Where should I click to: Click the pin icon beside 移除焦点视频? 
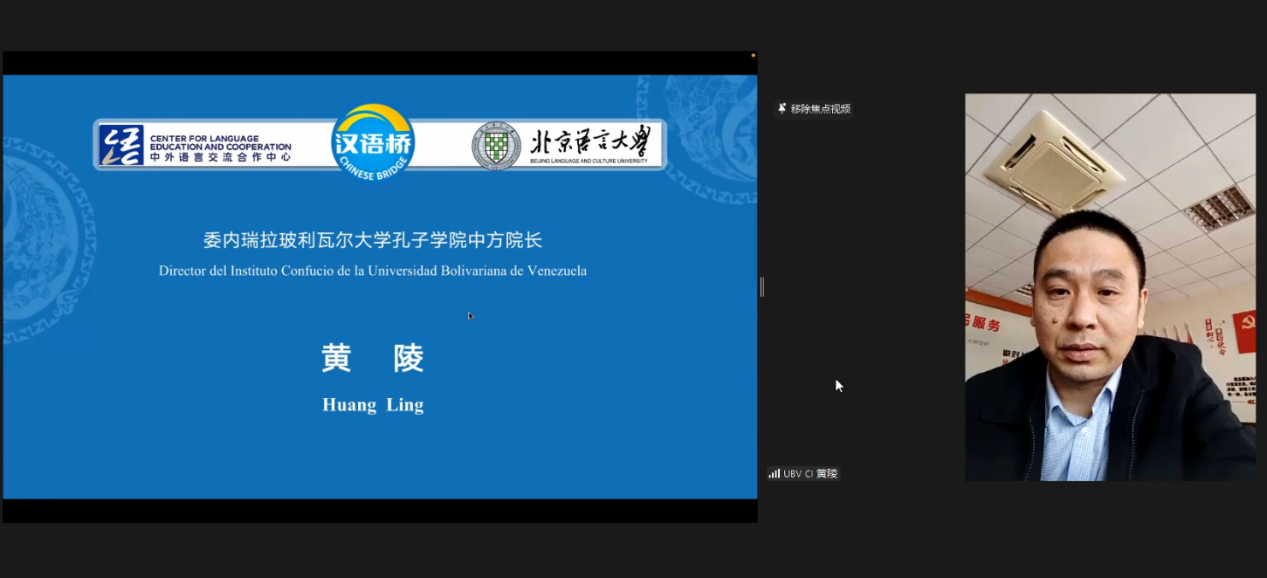point(782,108)
